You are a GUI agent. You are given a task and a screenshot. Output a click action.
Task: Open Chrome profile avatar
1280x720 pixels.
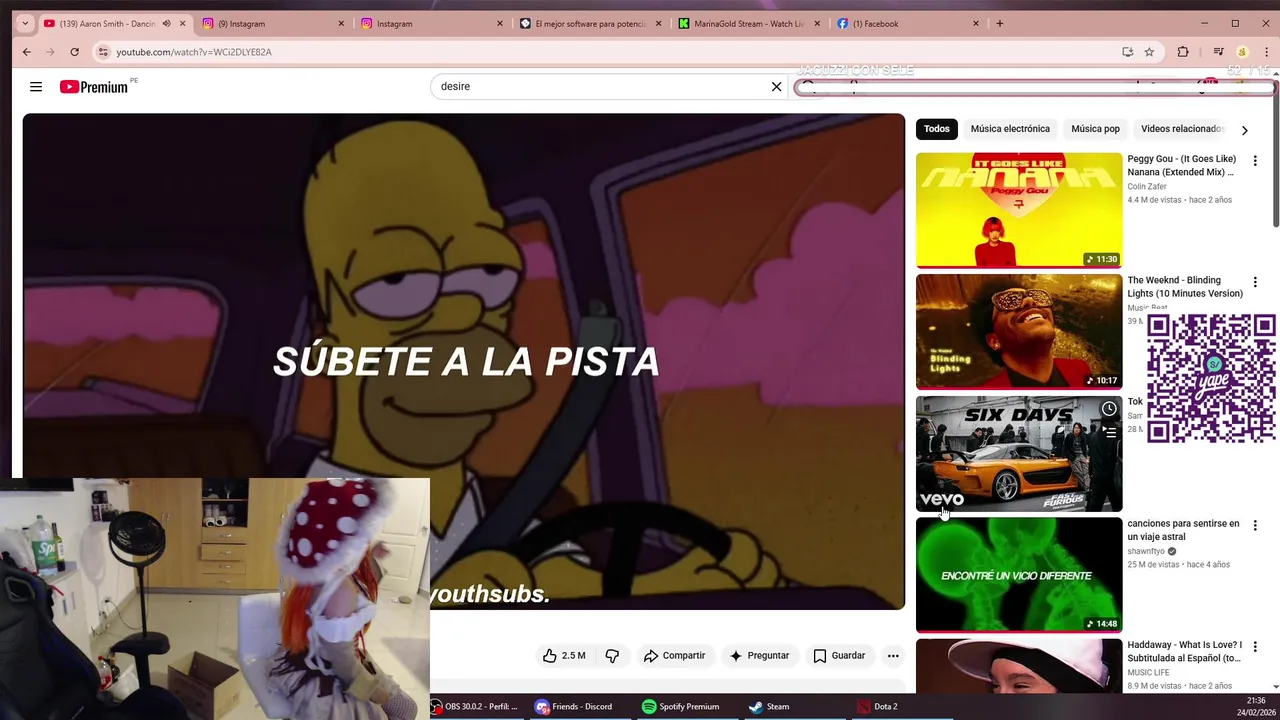(x=1242, y=52)
